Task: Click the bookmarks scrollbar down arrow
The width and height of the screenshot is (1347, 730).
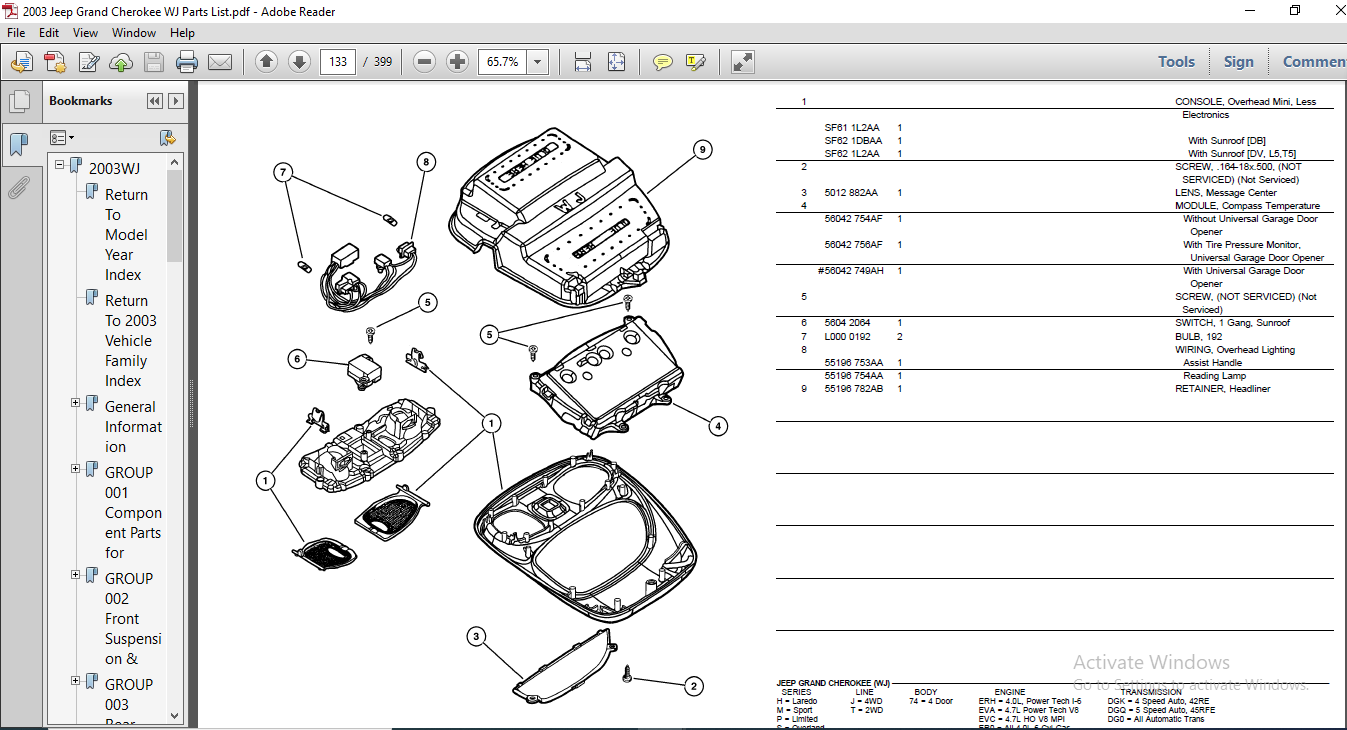Action: click(176, 715)
